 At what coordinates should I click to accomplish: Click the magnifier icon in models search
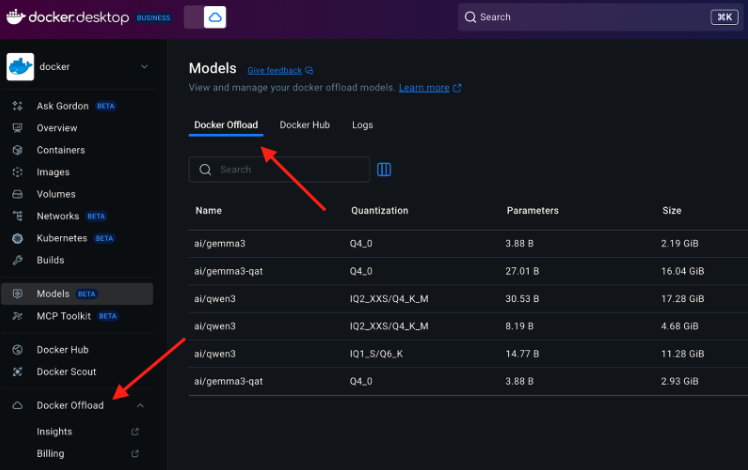[205, 169]
